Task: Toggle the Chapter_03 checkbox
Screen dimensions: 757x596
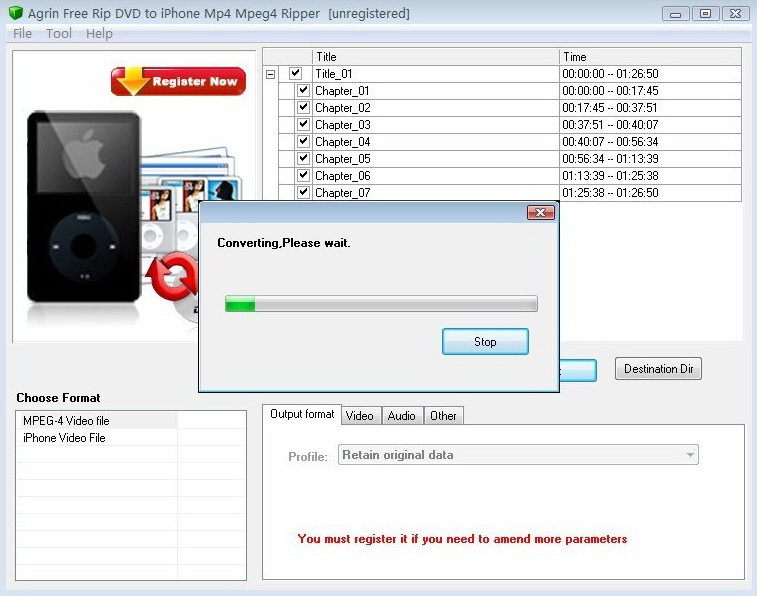Action: (x=303, y=124)
